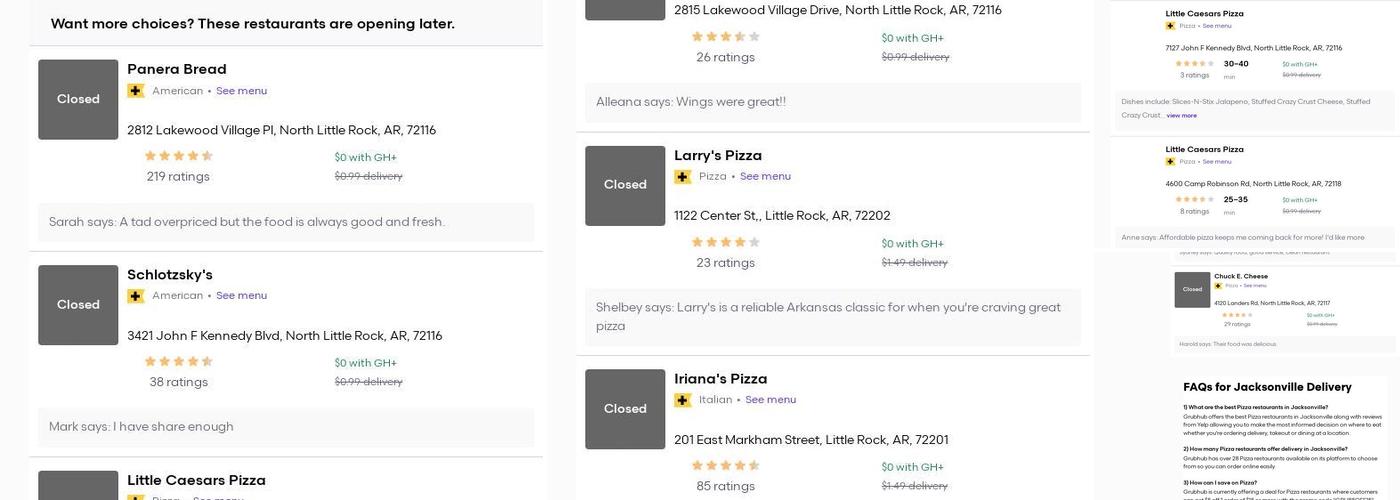
Task: Select the Panera Bread restaurant title
Action: click(177, 69)
